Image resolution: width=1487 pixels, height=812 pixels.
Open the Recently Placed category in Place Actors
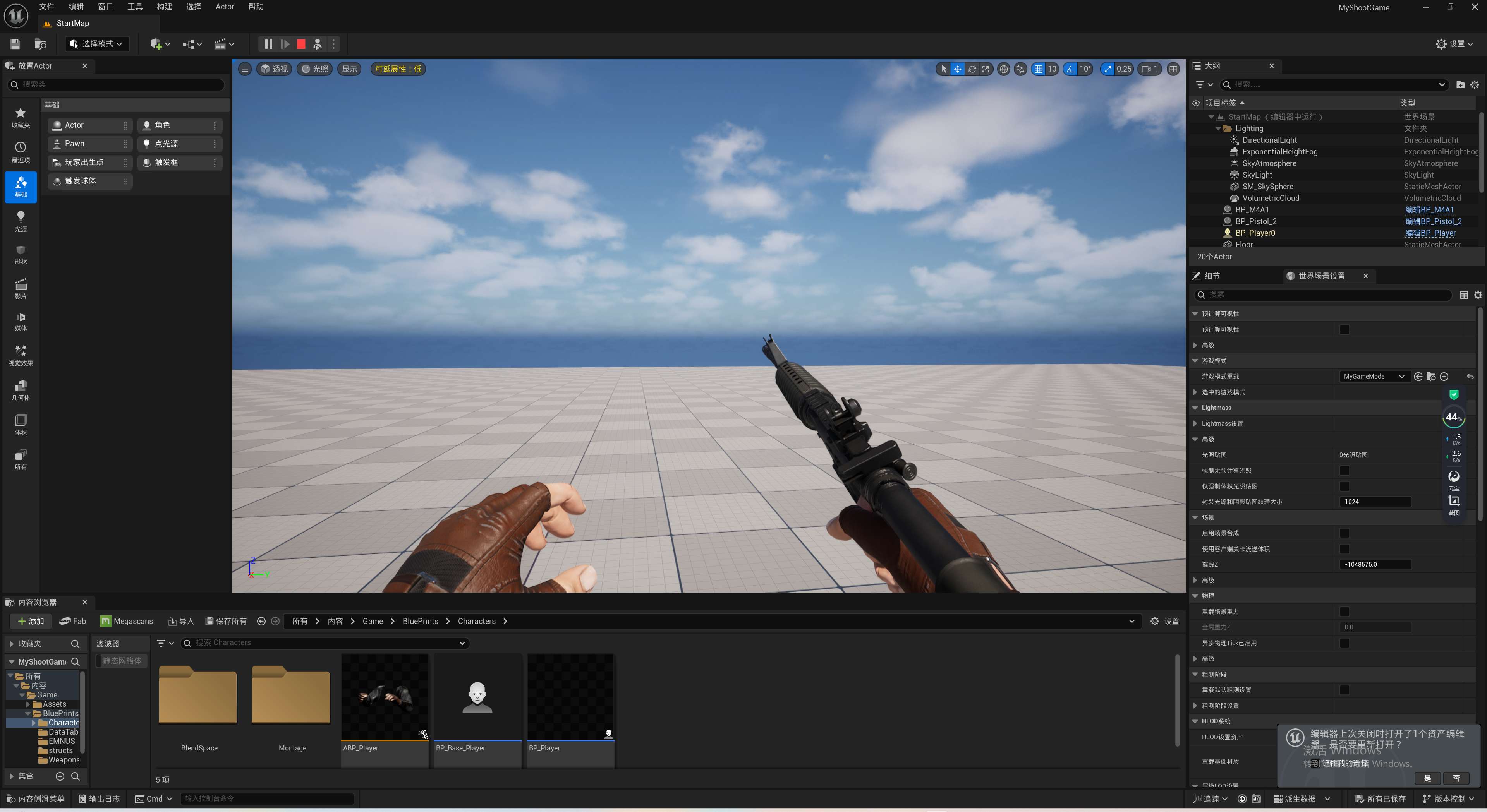pyautogui.click(x=21, y=152)
